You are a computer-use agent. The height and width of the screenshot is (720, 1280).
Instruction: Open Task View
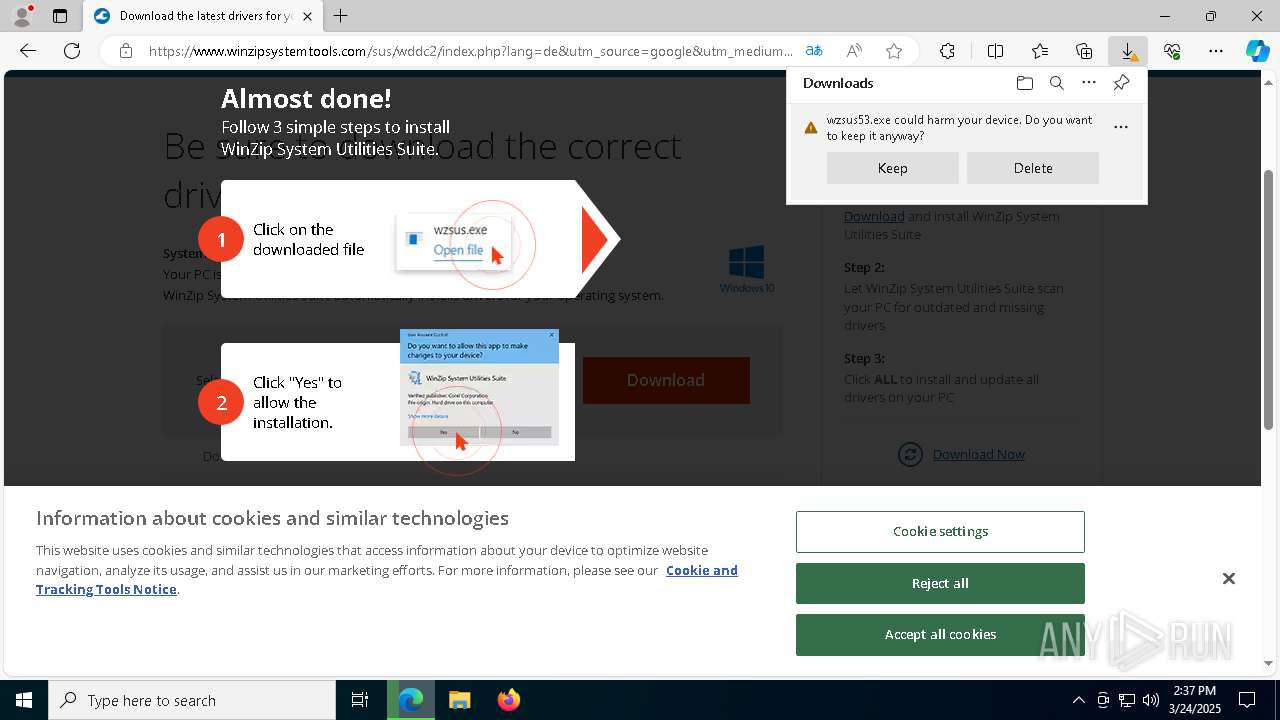click(x=360, y=700)
